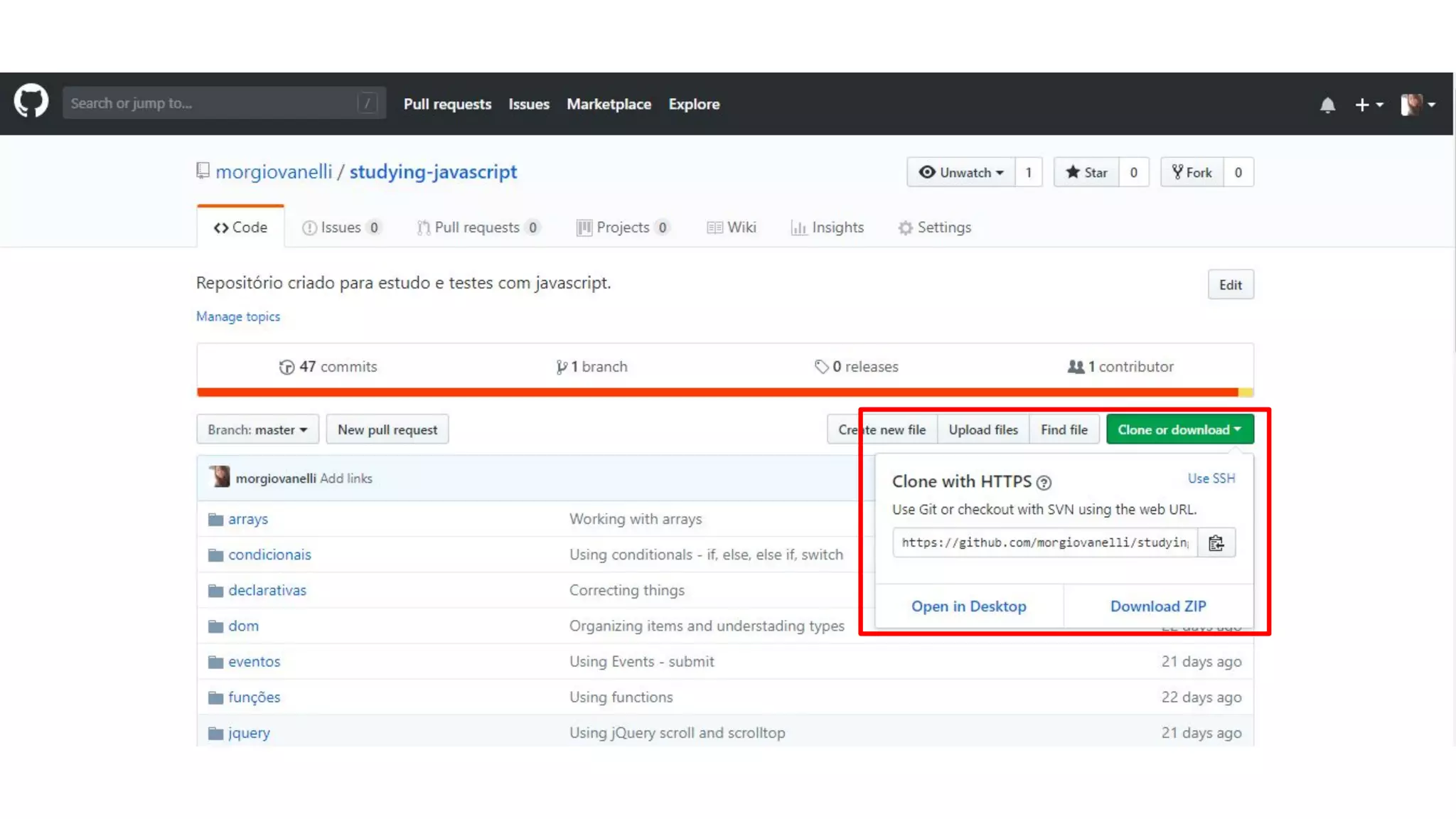Open the Settings tab
The height and width of the screenshot is (819, 1456).
pyautogui.click(x=935, y=227)
